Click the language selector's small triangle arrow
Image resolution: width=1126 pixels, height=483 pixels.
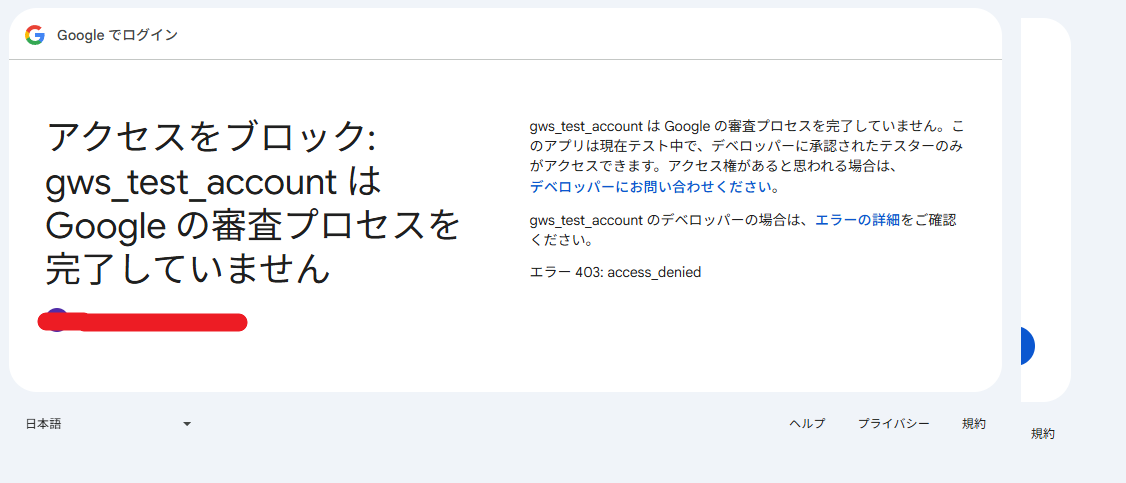pos(186,424)
